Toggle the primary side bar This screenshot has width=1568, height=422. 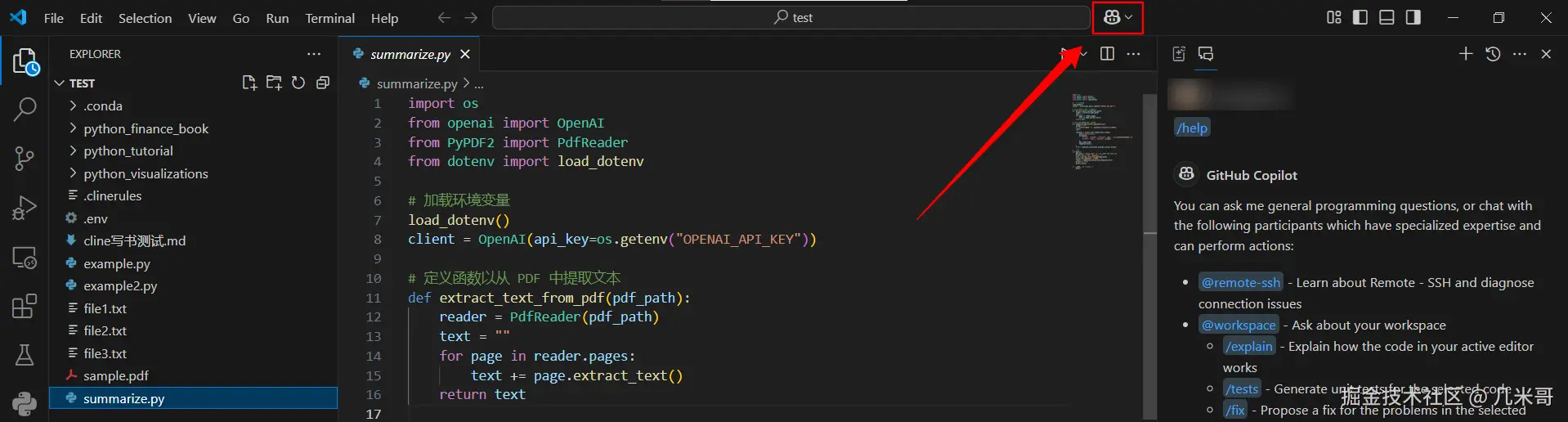click(1360, 17)
